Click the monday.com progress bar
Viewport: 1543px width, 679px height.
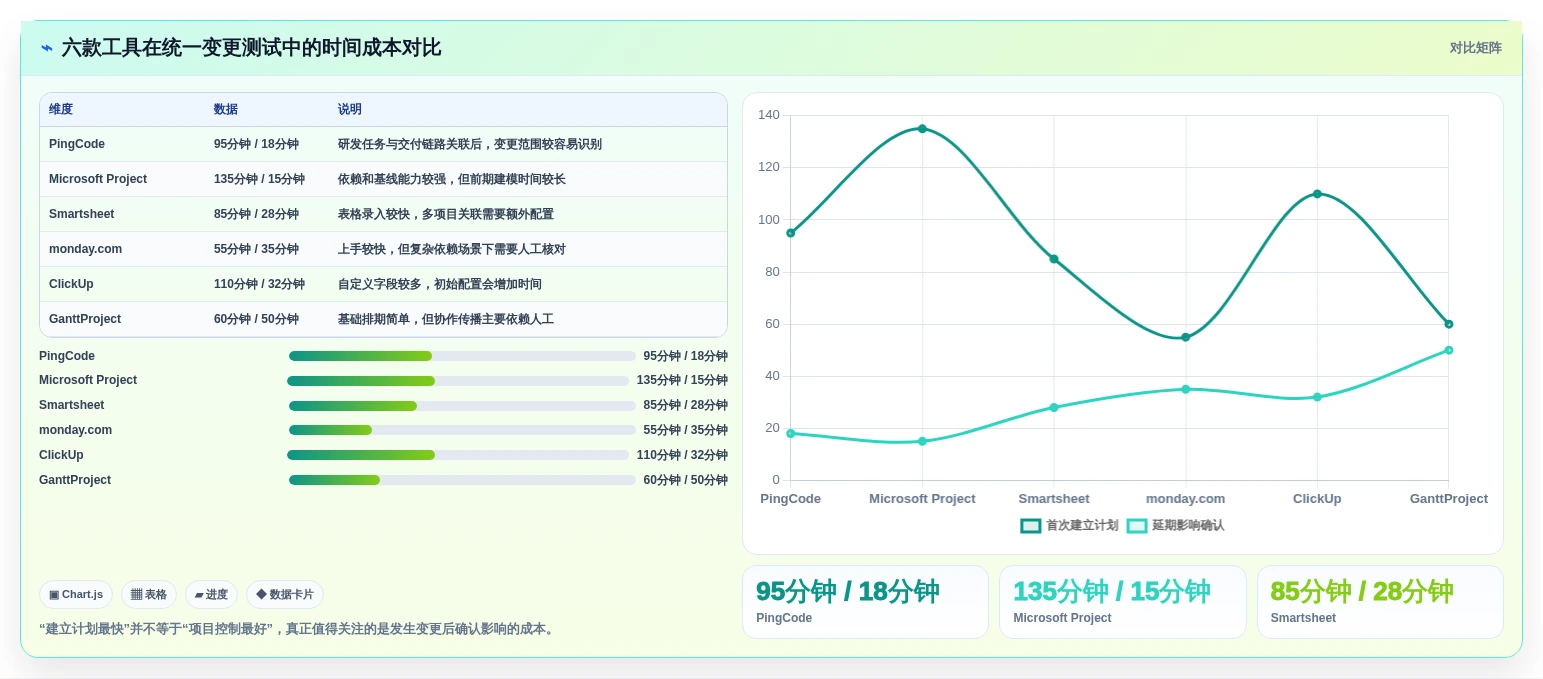tap(462, 430)
